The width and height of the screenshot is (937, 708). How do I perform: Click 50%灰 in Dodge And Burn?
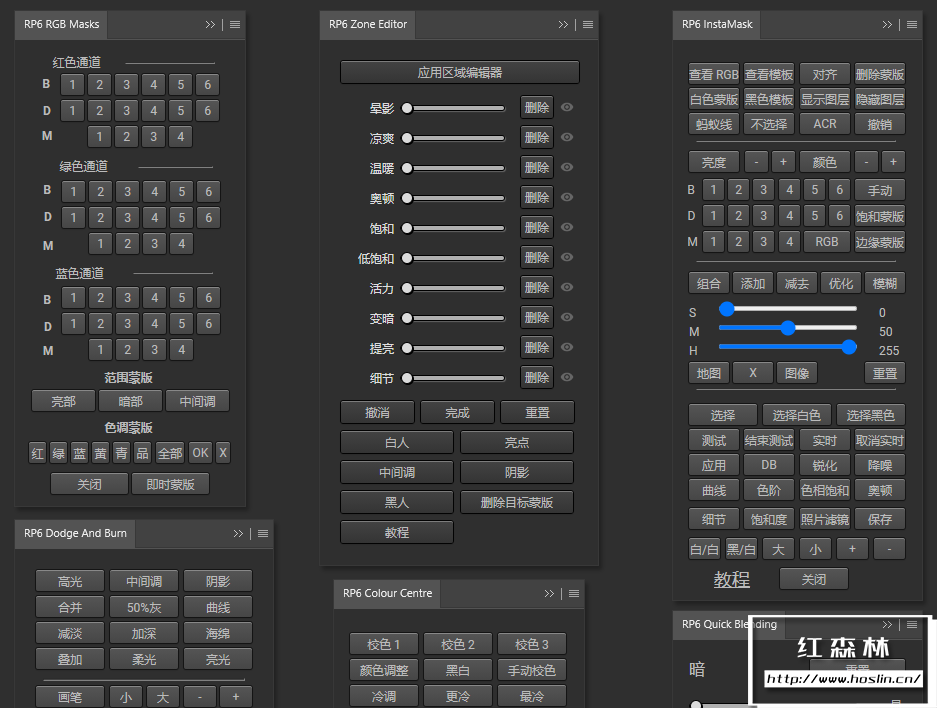(x=144, y=608)
